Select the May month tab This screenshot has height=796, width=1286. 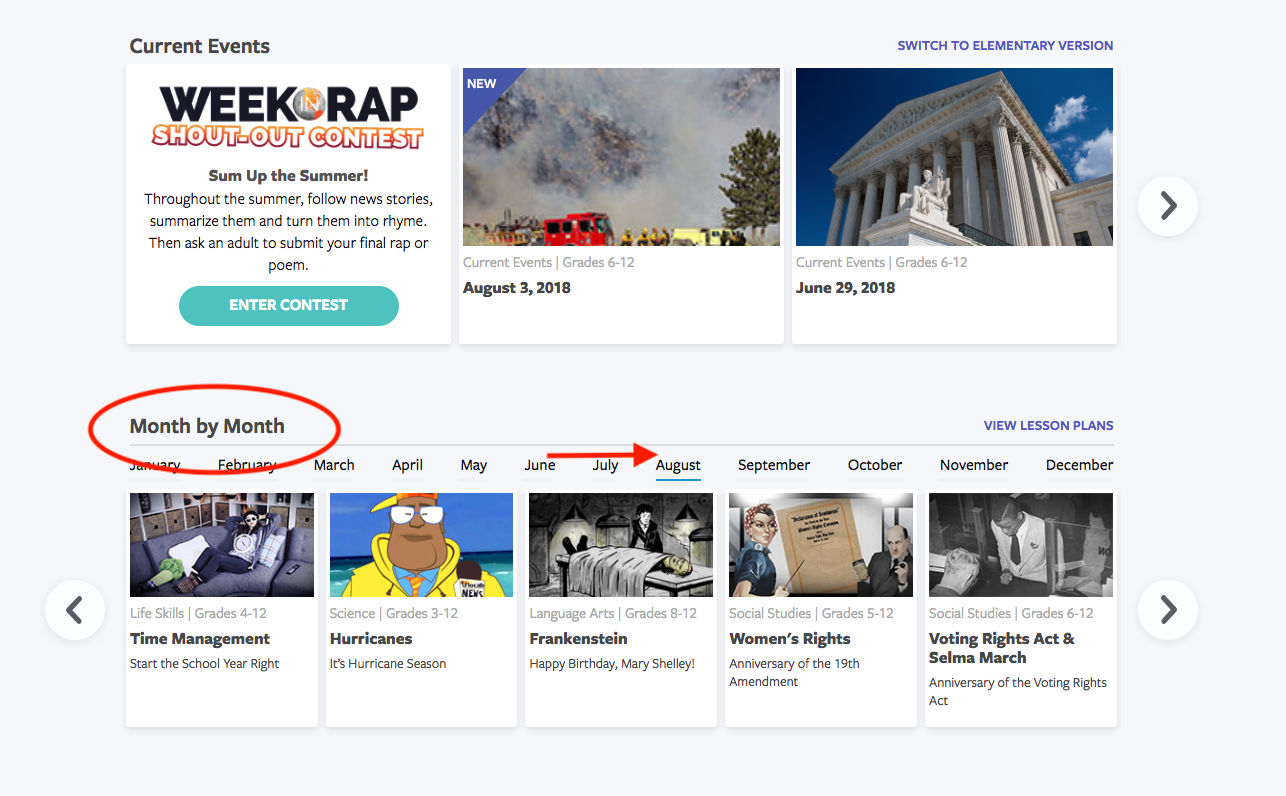(473, 465)
